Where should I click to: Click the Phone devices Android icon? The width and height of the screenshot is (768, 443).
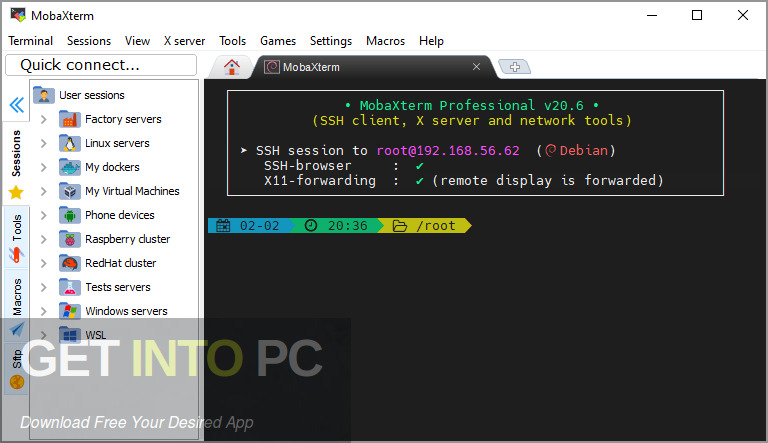point(70,215)
